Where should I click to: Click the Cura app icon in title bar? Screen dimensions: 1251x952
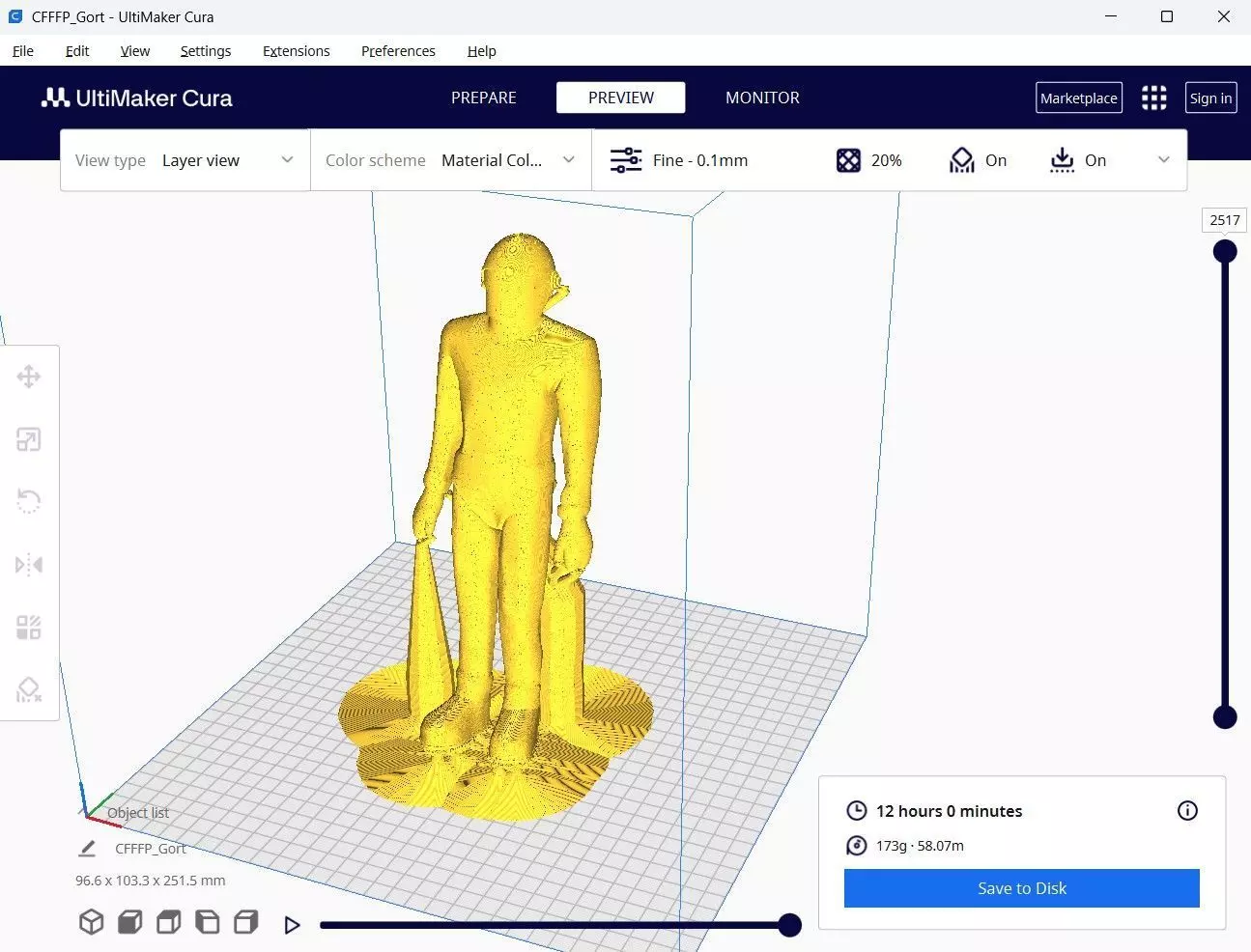tap(15, 16)
